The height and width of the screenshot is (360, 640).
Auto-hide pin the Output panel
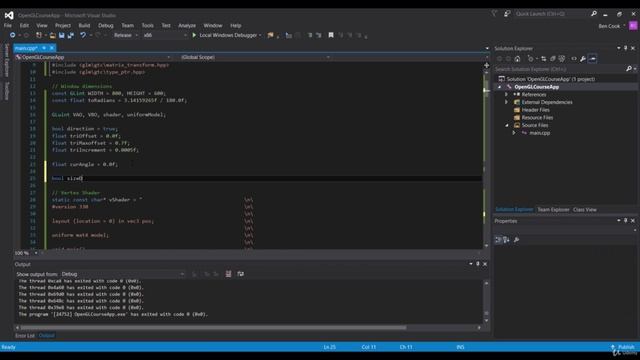478,264
